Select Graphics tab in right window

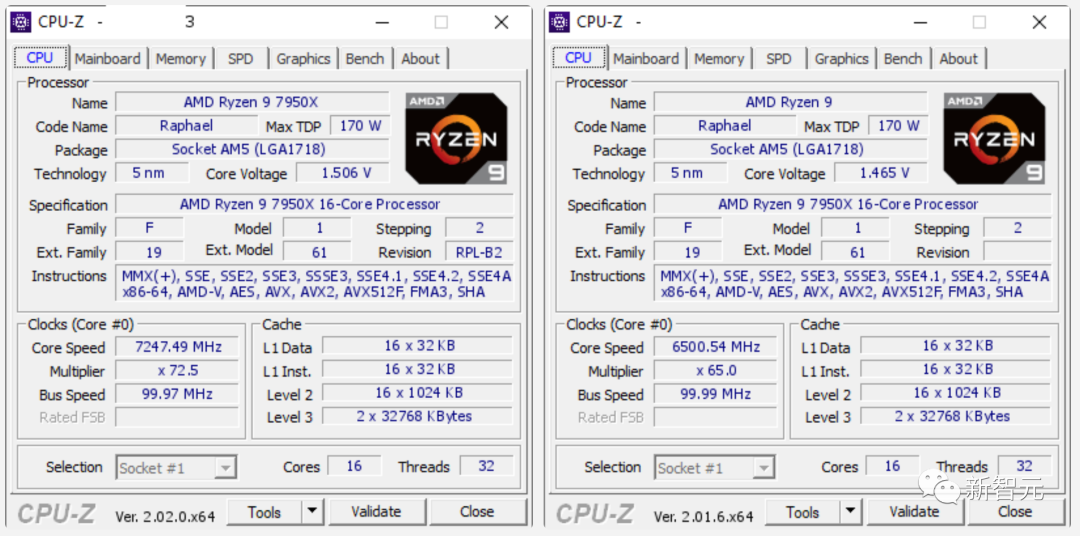(x=842, y=59)
